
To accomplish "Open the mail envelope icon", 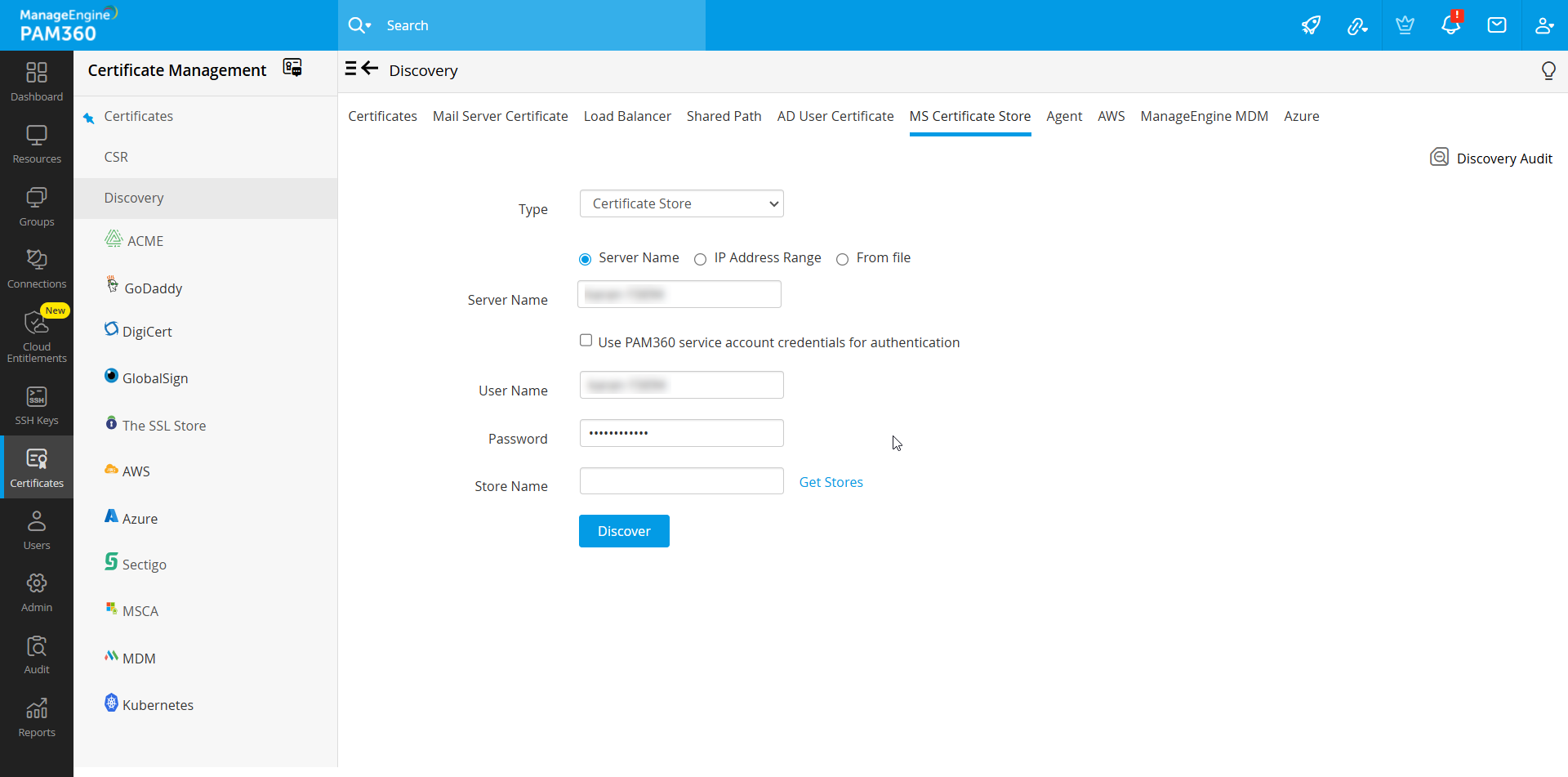I will (x=1496, y=25).
